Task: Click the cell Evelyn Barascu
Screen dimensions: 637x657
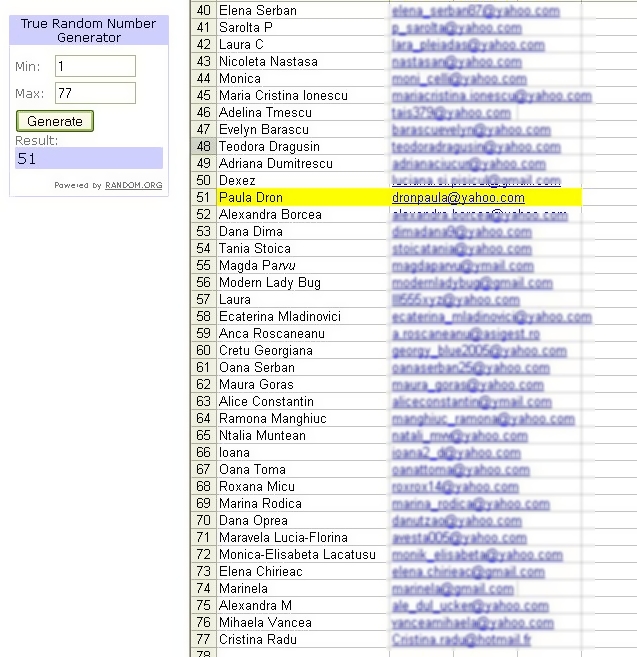Action: coord(303,129)
